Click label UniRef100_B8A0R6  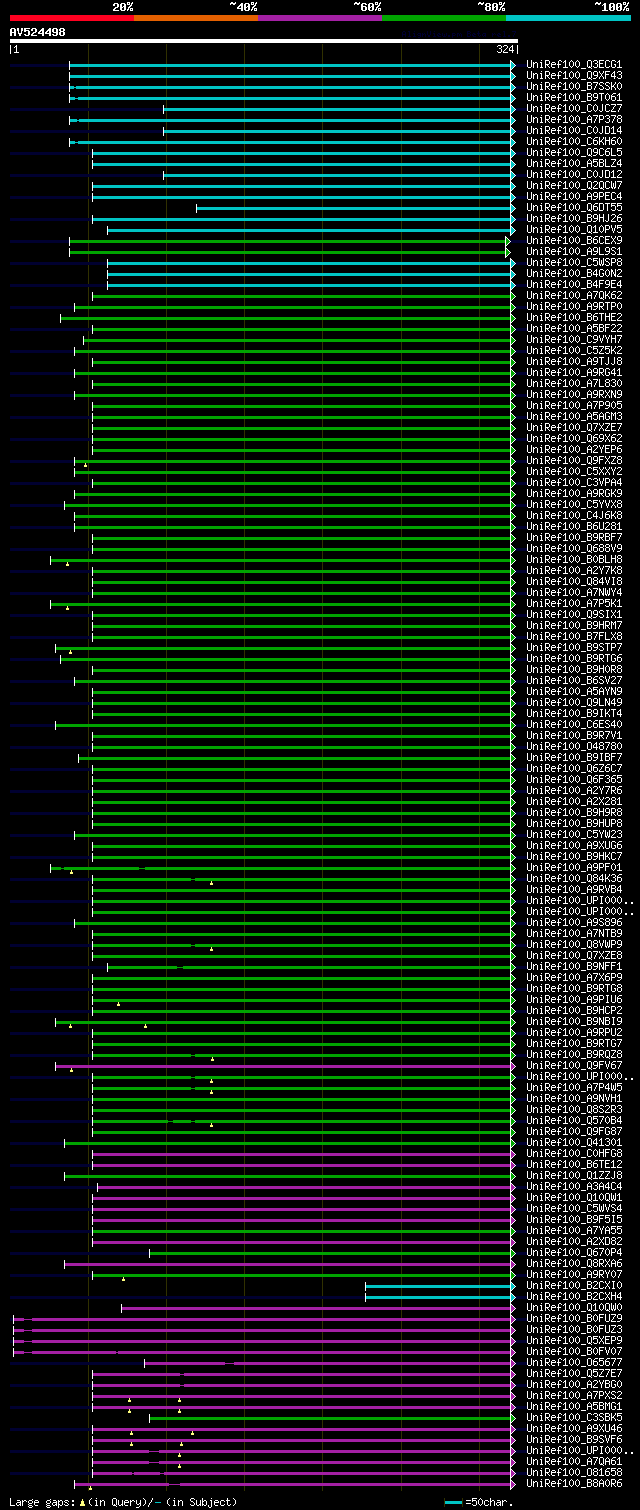point(574,1484)
